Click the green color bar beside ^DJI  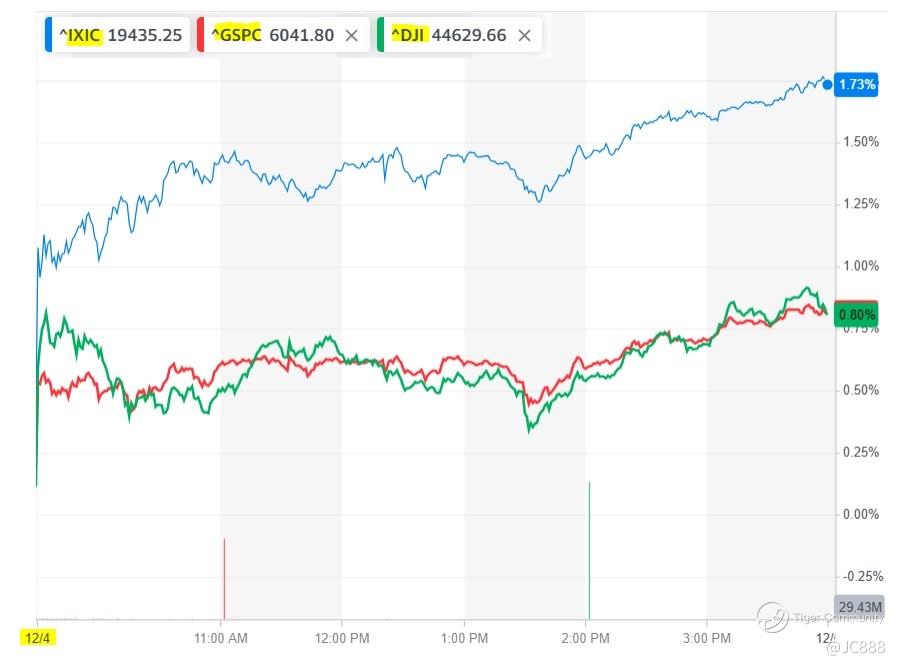tap(381, 35)
